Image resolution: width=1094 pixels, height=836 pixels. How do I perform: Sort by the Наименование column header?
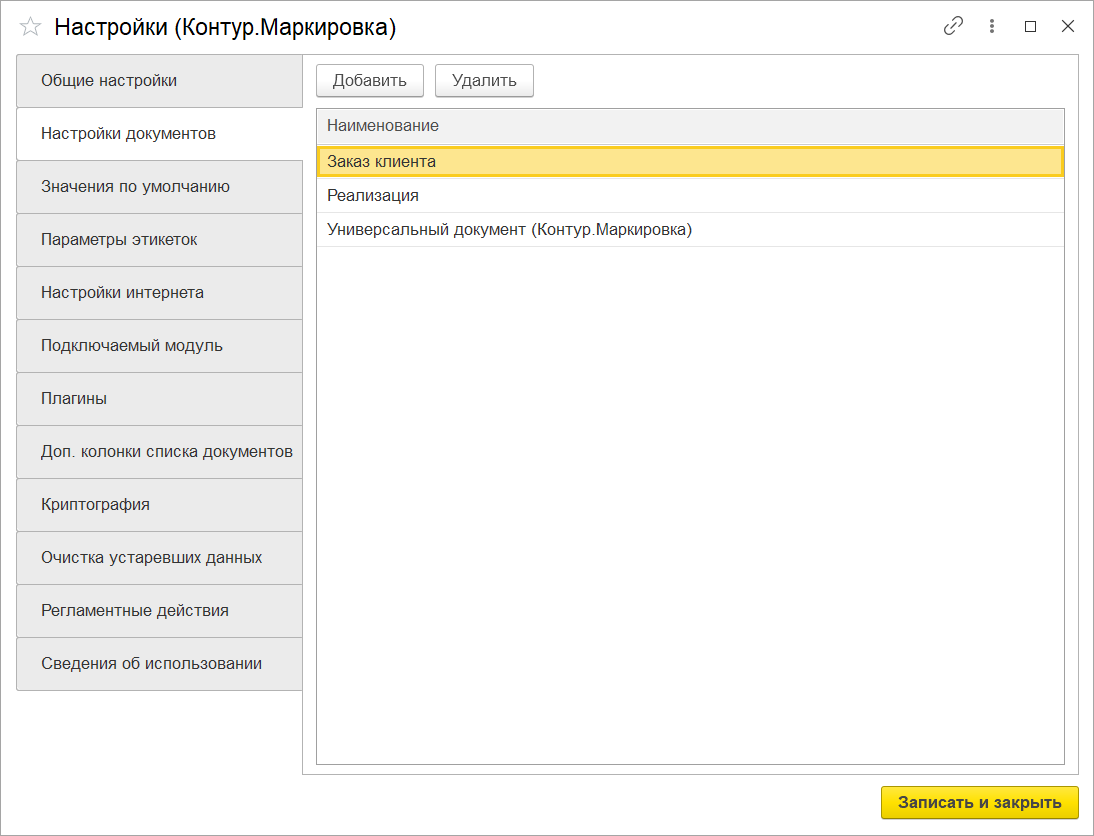(690, 126)
